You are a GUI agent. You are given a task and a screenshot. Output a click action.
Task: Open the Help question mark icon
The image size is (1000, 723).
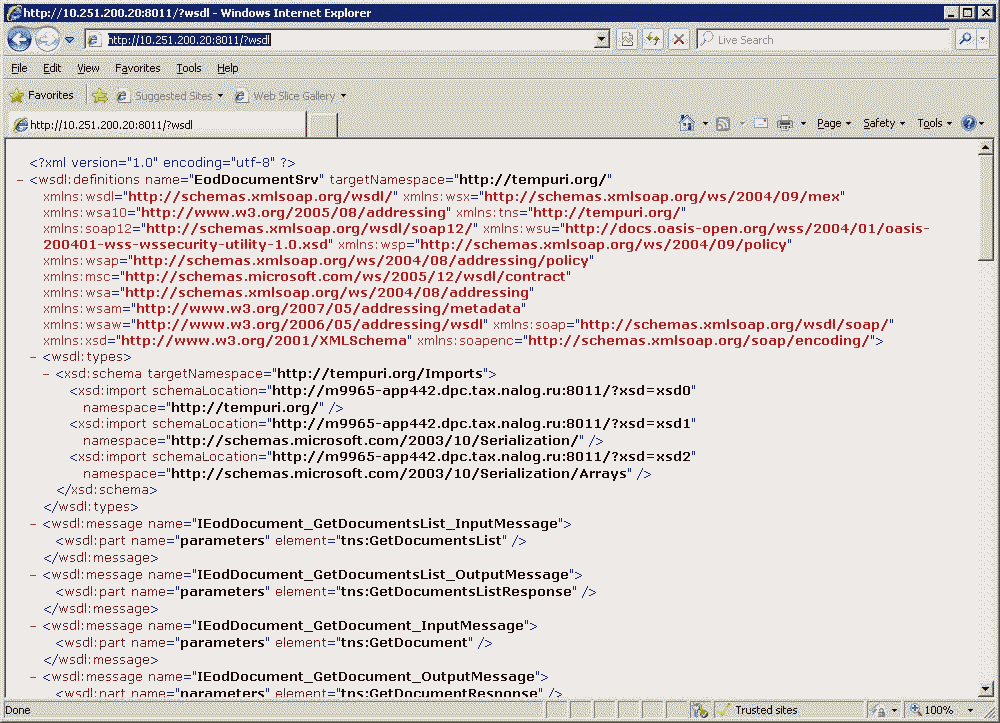point(968,123)
